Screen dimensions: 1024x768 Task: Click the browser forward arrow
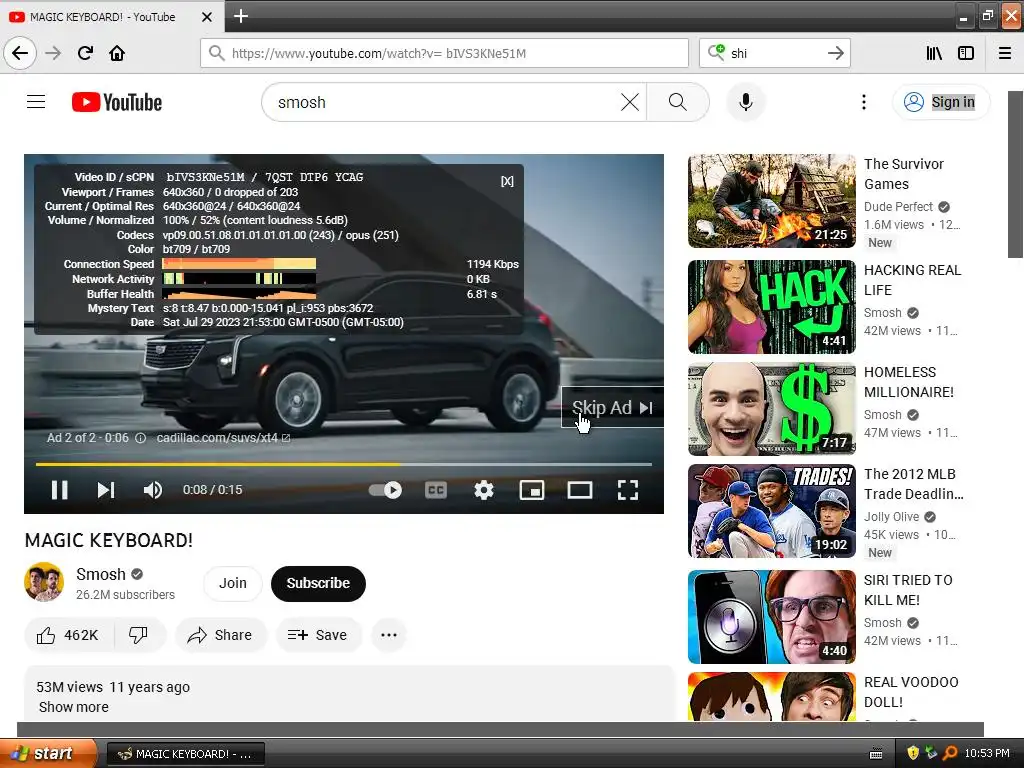pyautogui.click(x=53, y=53)
